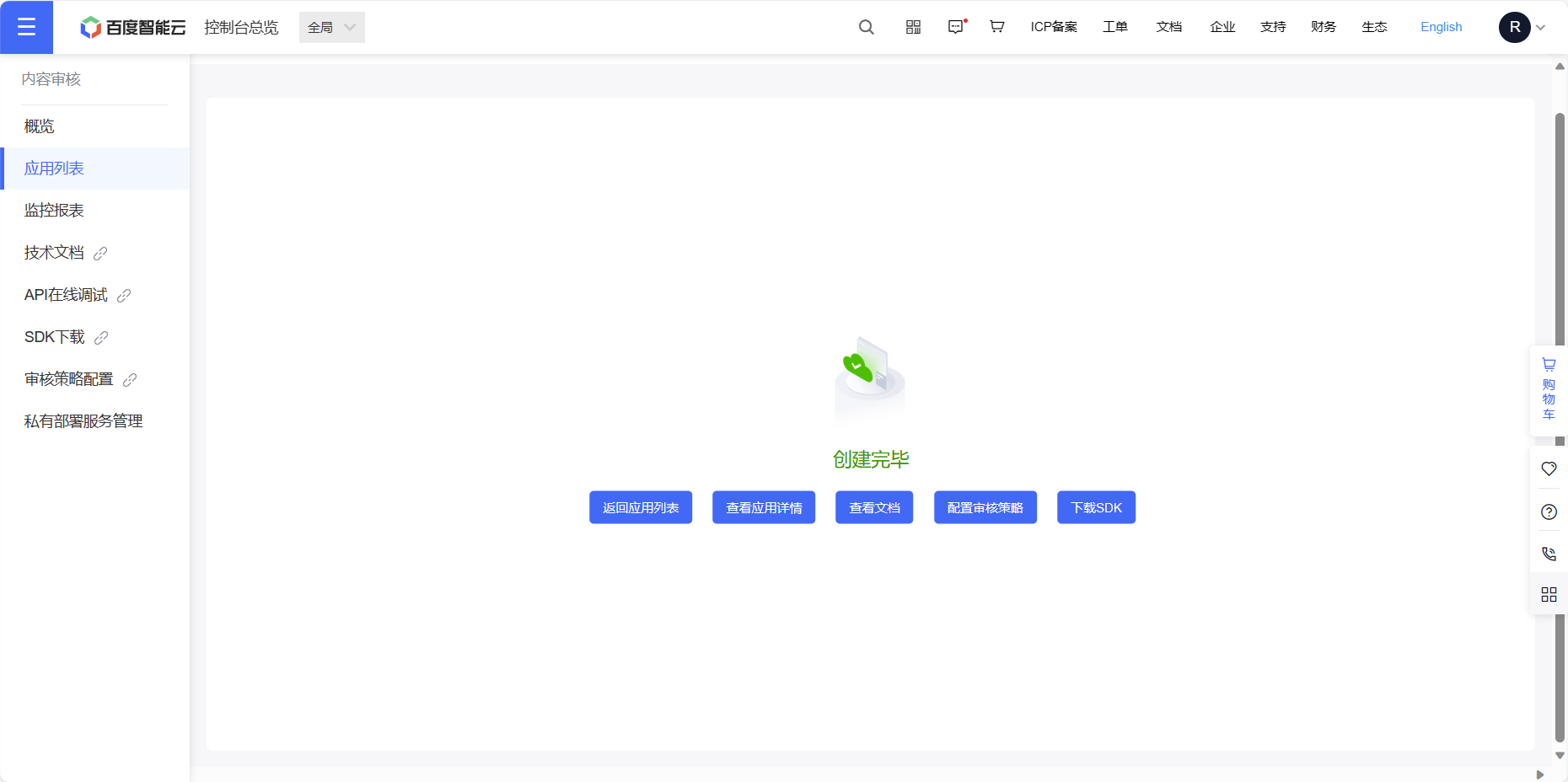Open 财务 menu
This screenshot has width=1568, height=782.
[x=1324, y=27]
